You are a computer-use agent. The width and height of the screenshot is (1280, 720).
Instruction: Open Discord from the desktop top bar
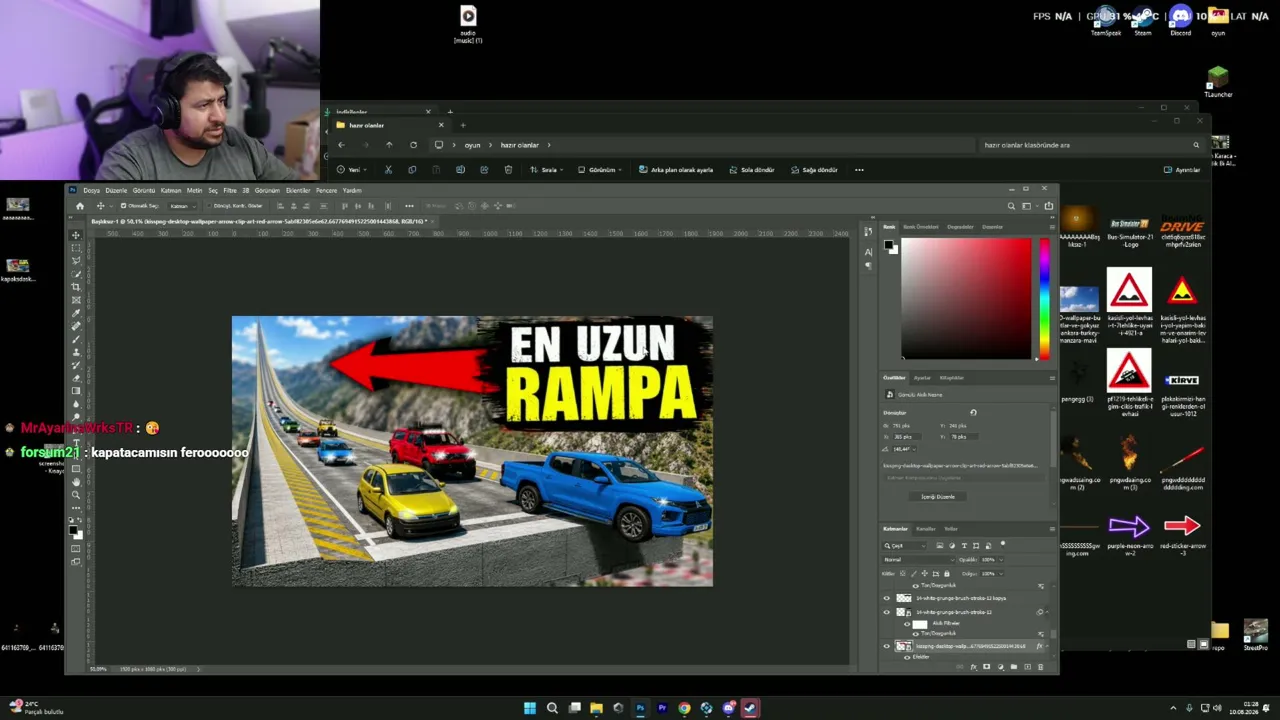1181,20
